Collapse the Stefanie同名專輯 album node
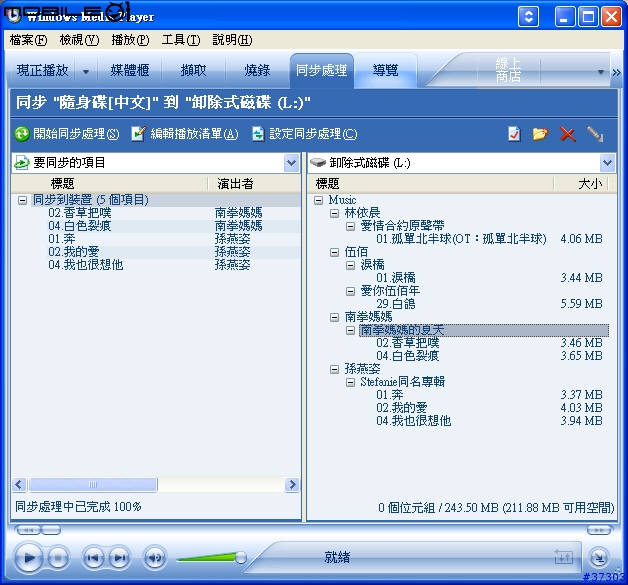This screenshot has width=628, height=585. [350, 382]
